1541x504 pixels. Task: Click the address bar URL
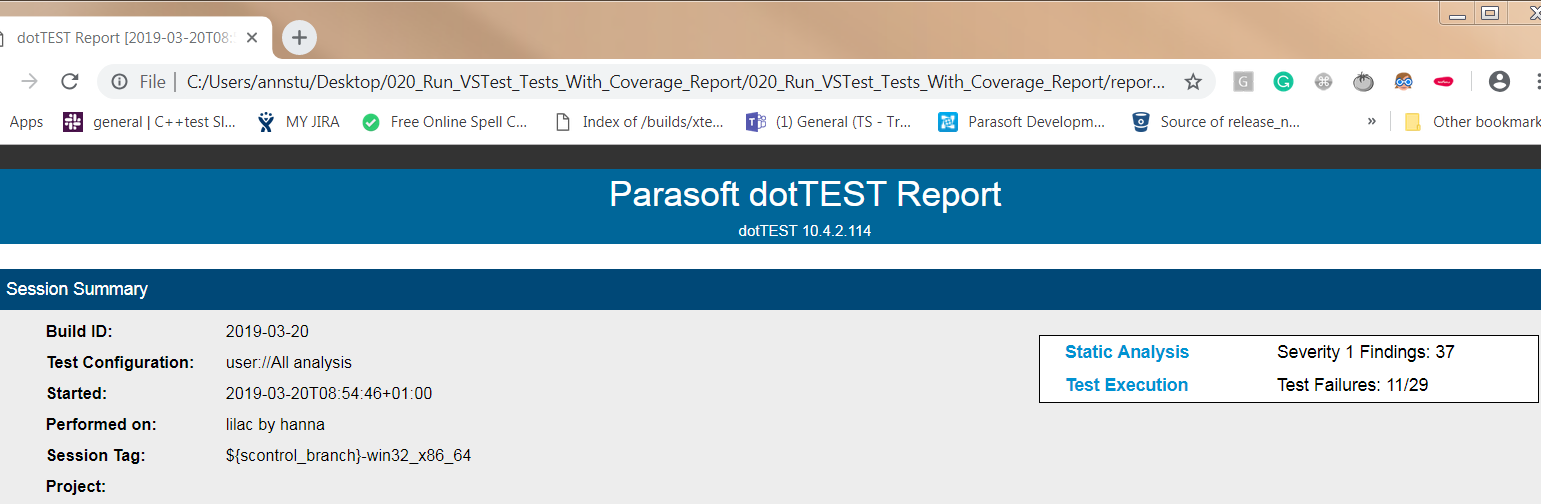click(x=676, y=82)
